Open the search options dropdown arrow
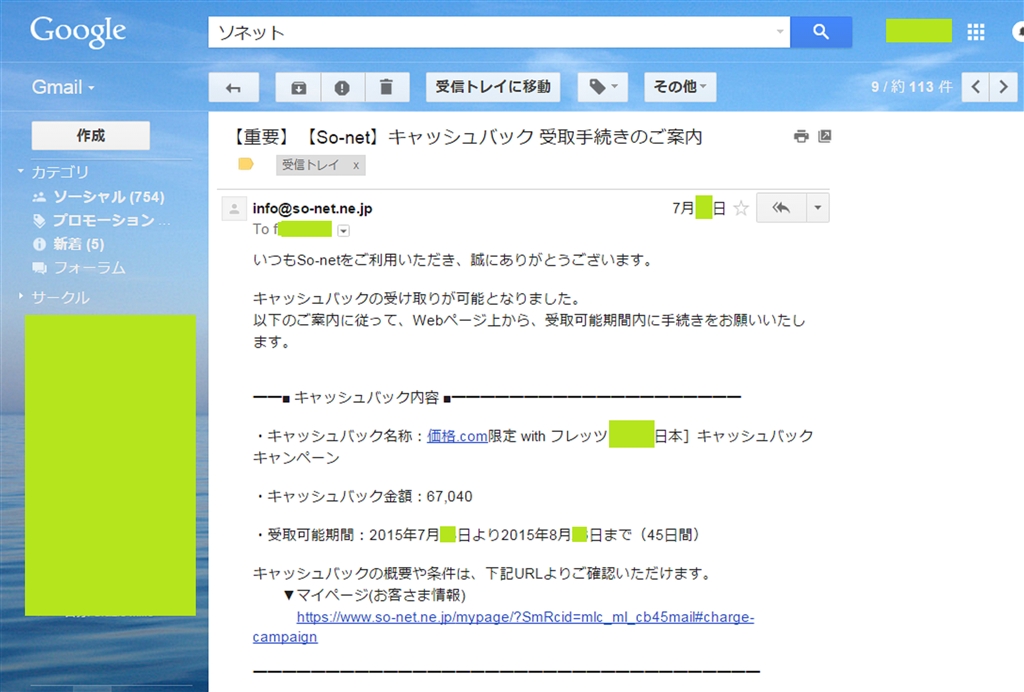 [780, 31]
